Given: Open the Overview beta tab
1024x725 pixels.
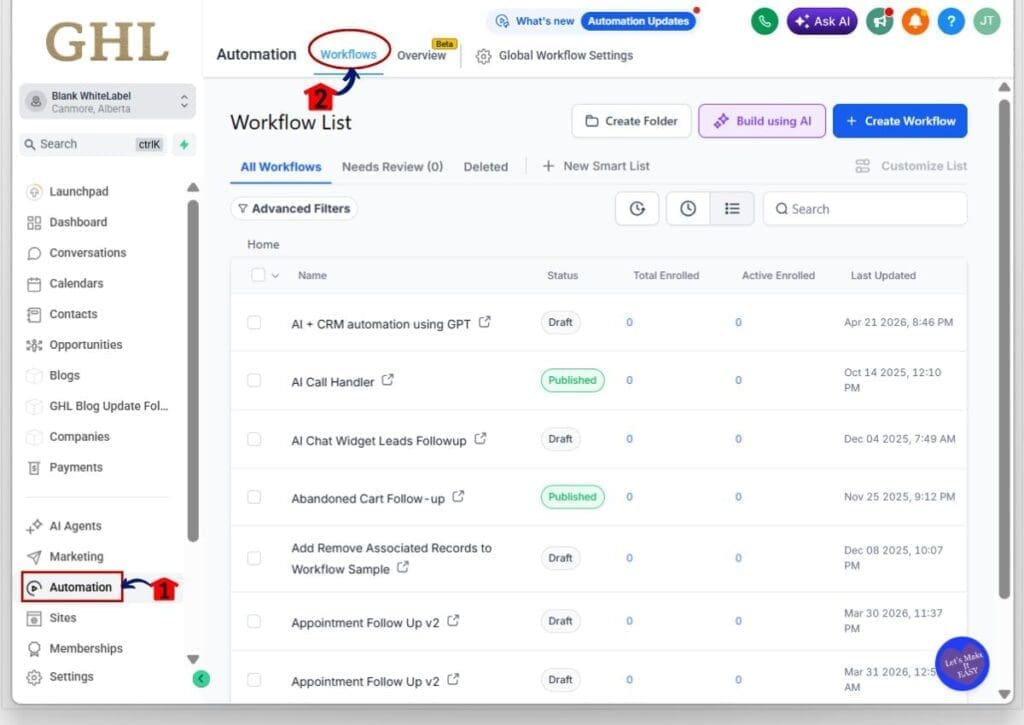Looking at the screenshot, I should (421, 56).
